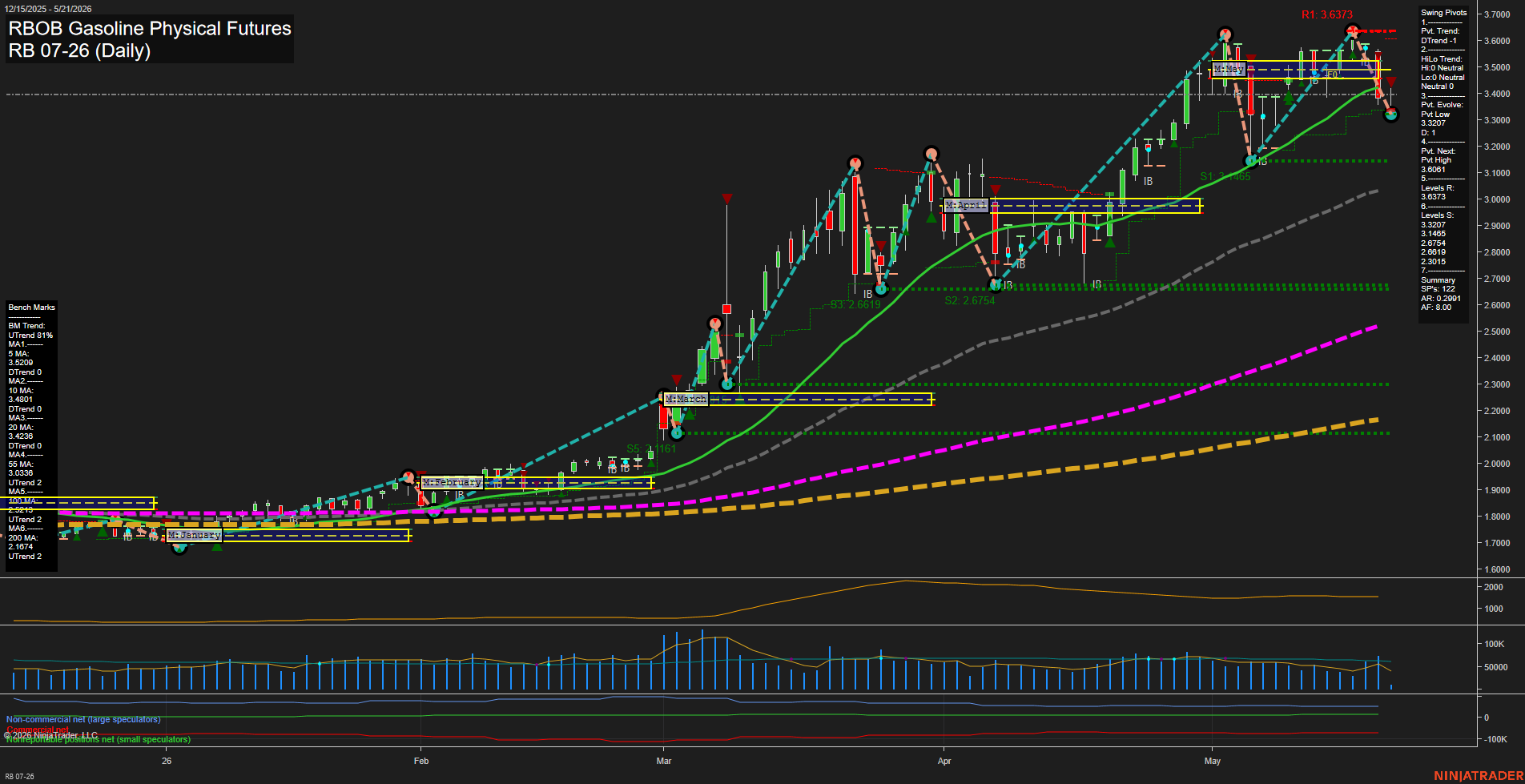Image resolution: width=1525 pixels, height=784 pixels.
Task: Click the Mar date axis label
Action: coord(664,761)
